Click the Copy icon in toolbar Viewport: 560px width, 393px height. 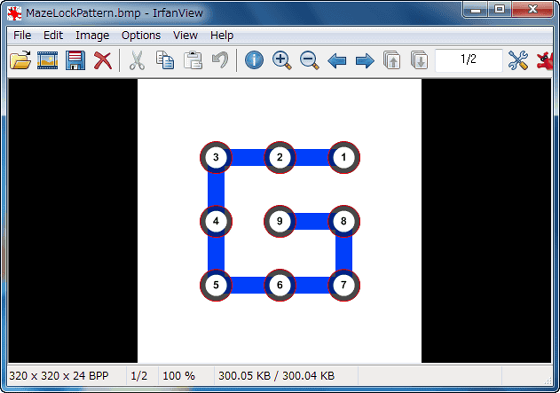click(165, 60)
